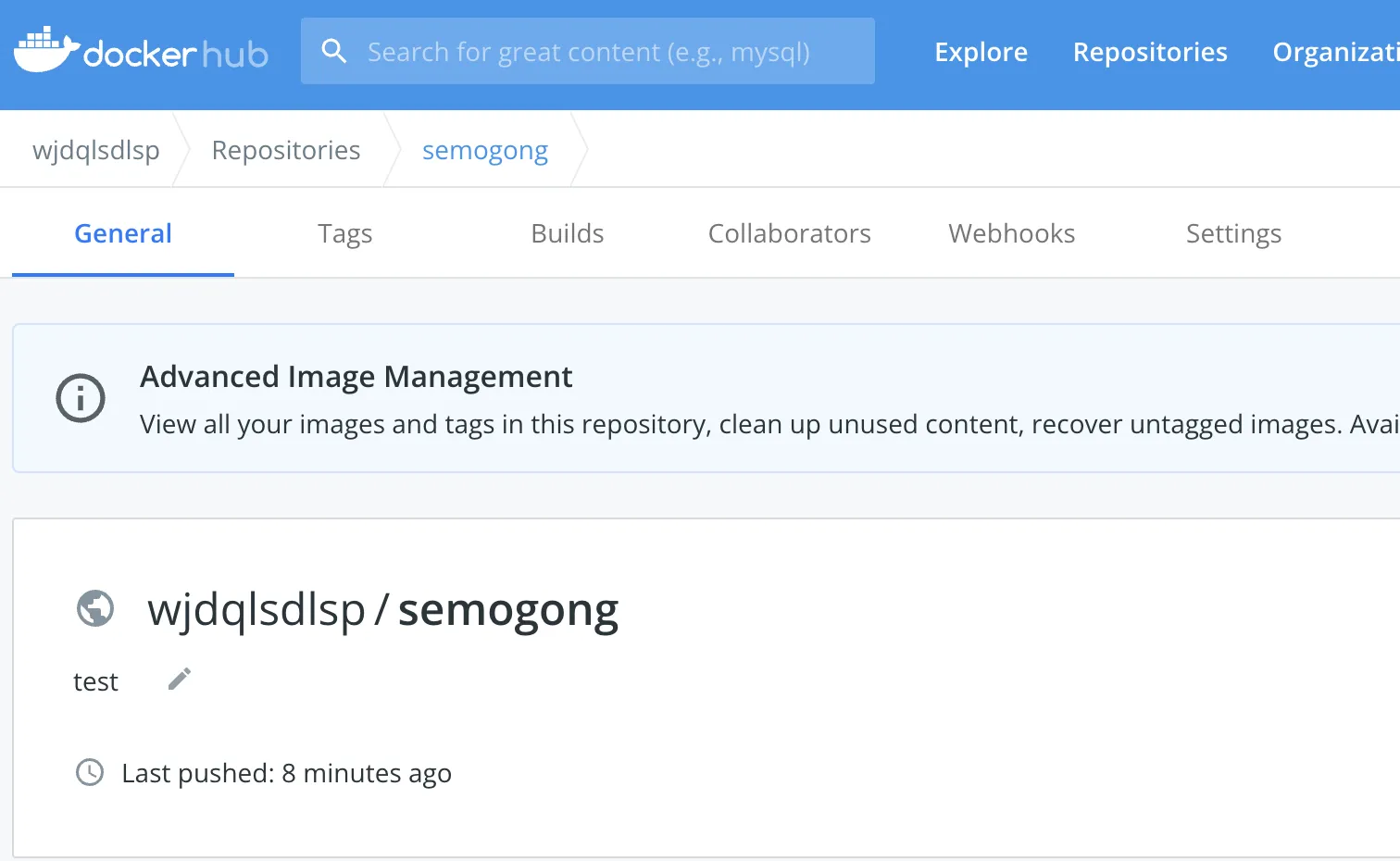Click Repositories in the breadcrumb trail
1400x861 pixels.
click(286, 150)
